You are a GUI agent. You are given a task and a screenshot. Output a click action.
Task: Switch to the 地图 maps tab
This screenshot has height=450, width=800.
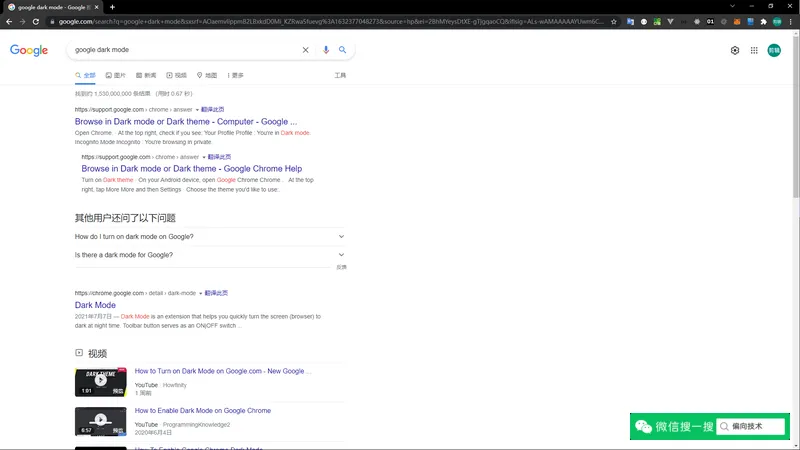207,76
